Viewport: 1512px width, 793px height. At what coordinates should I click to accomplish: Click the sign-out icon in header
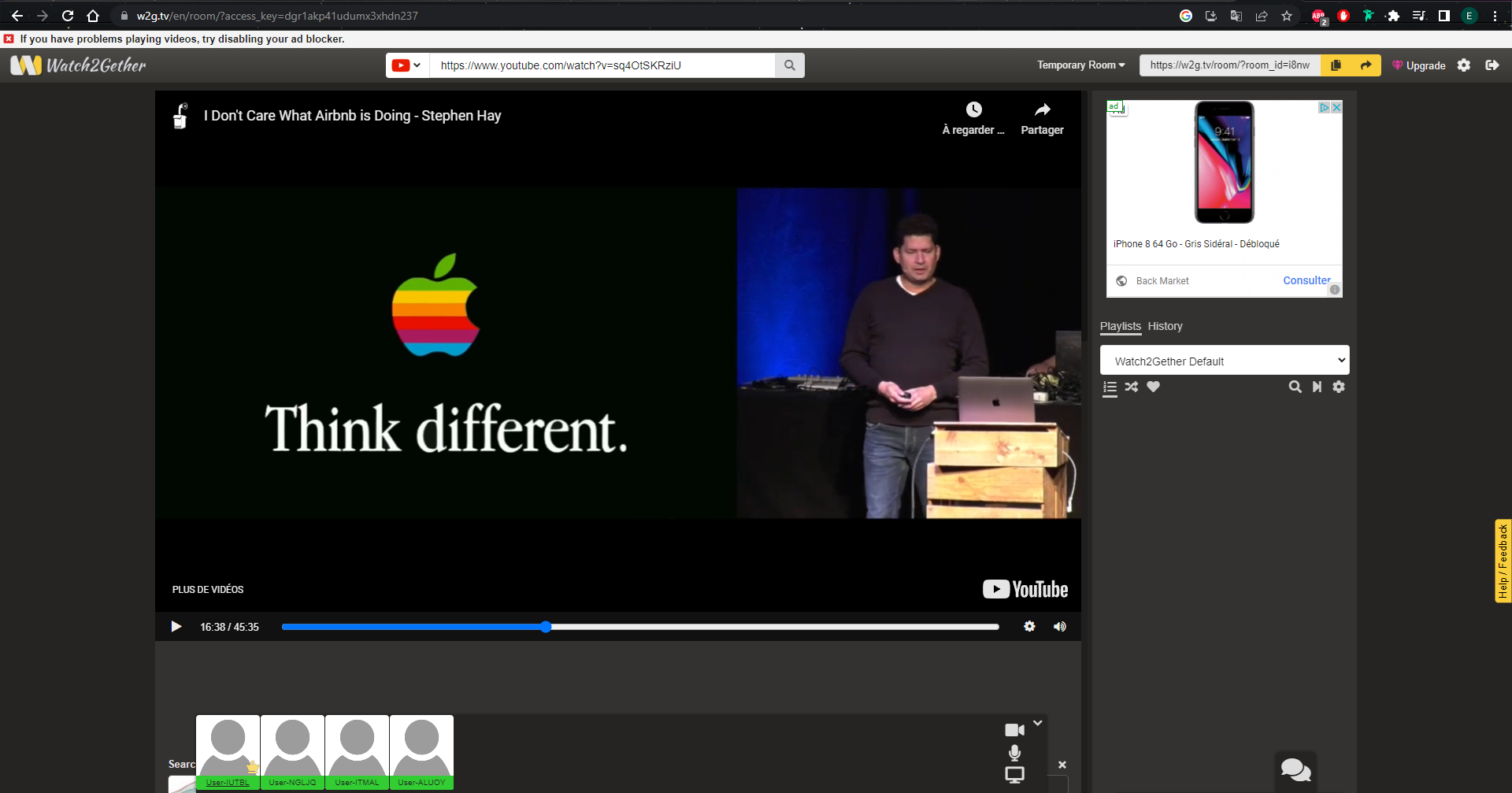point(1492,65)
